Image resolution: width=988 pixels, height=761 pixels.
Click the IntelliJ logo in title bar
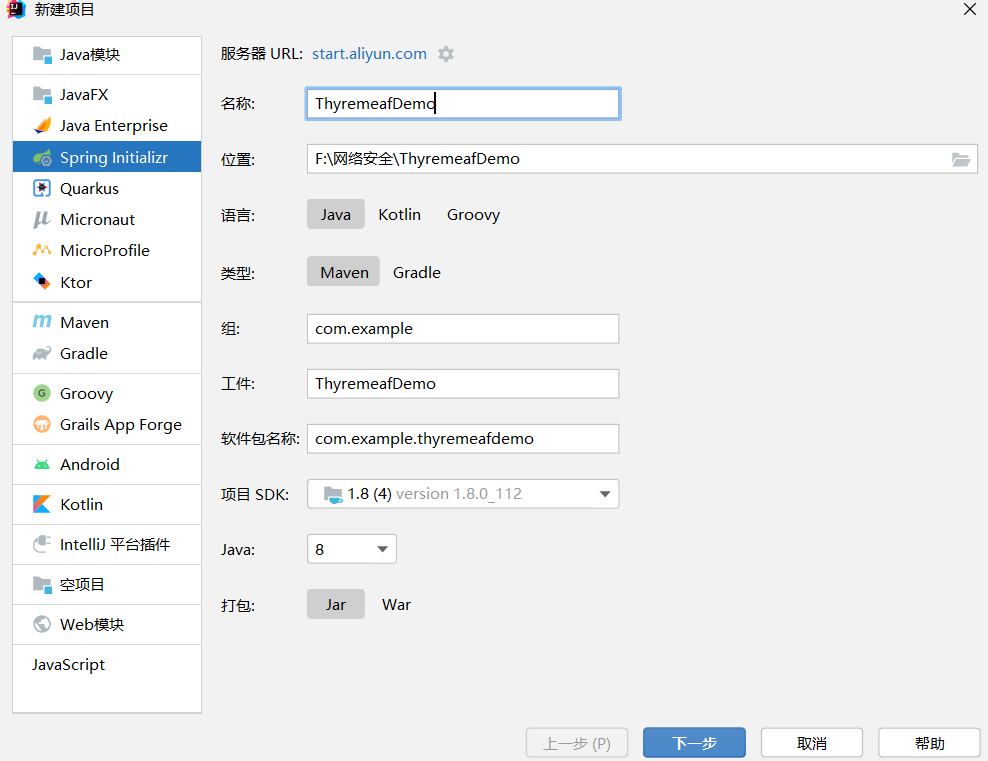15,9
